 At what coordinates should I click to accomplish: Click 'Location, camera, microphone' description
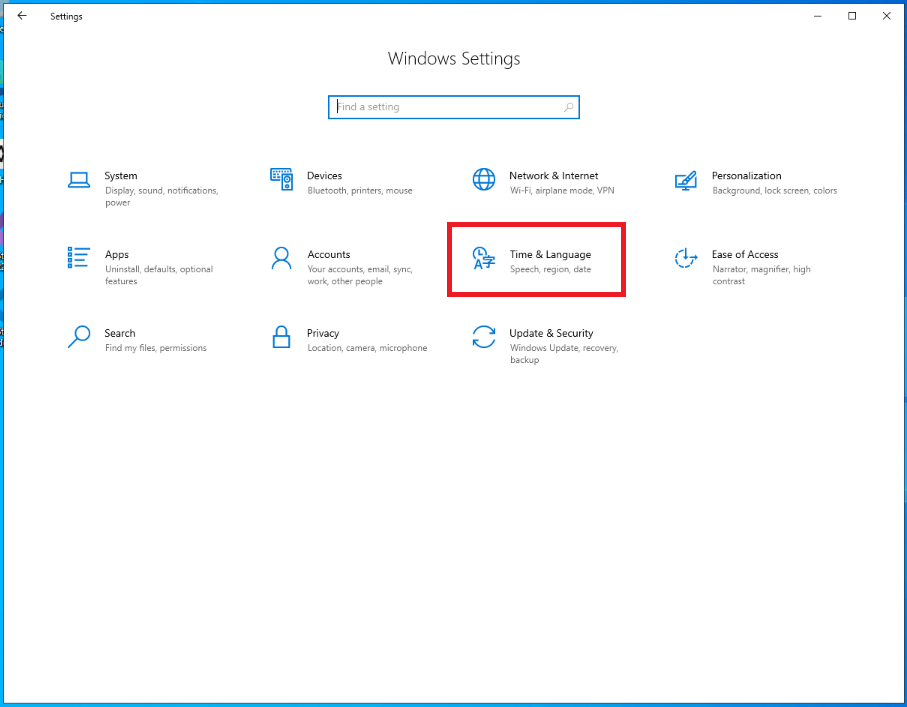click(367, 348)
